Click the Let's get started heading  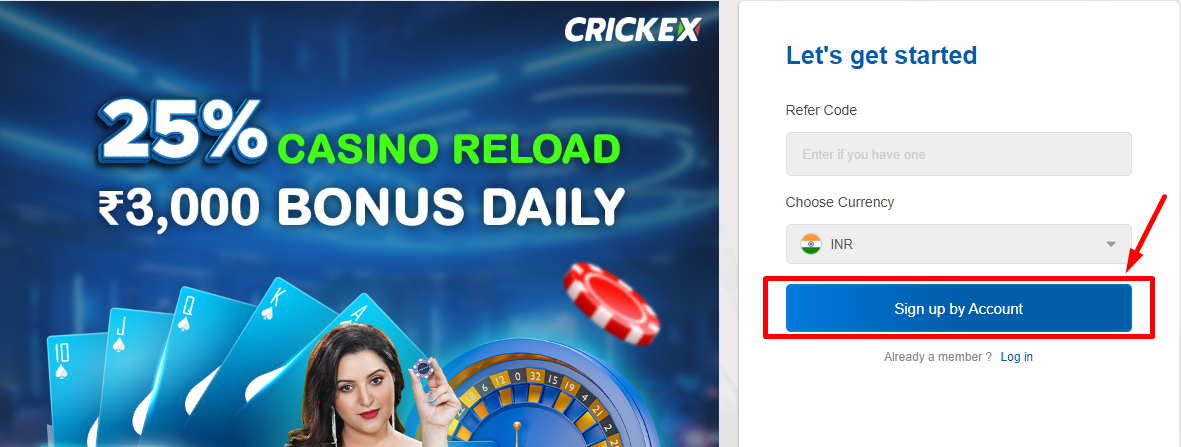[881, 55]
